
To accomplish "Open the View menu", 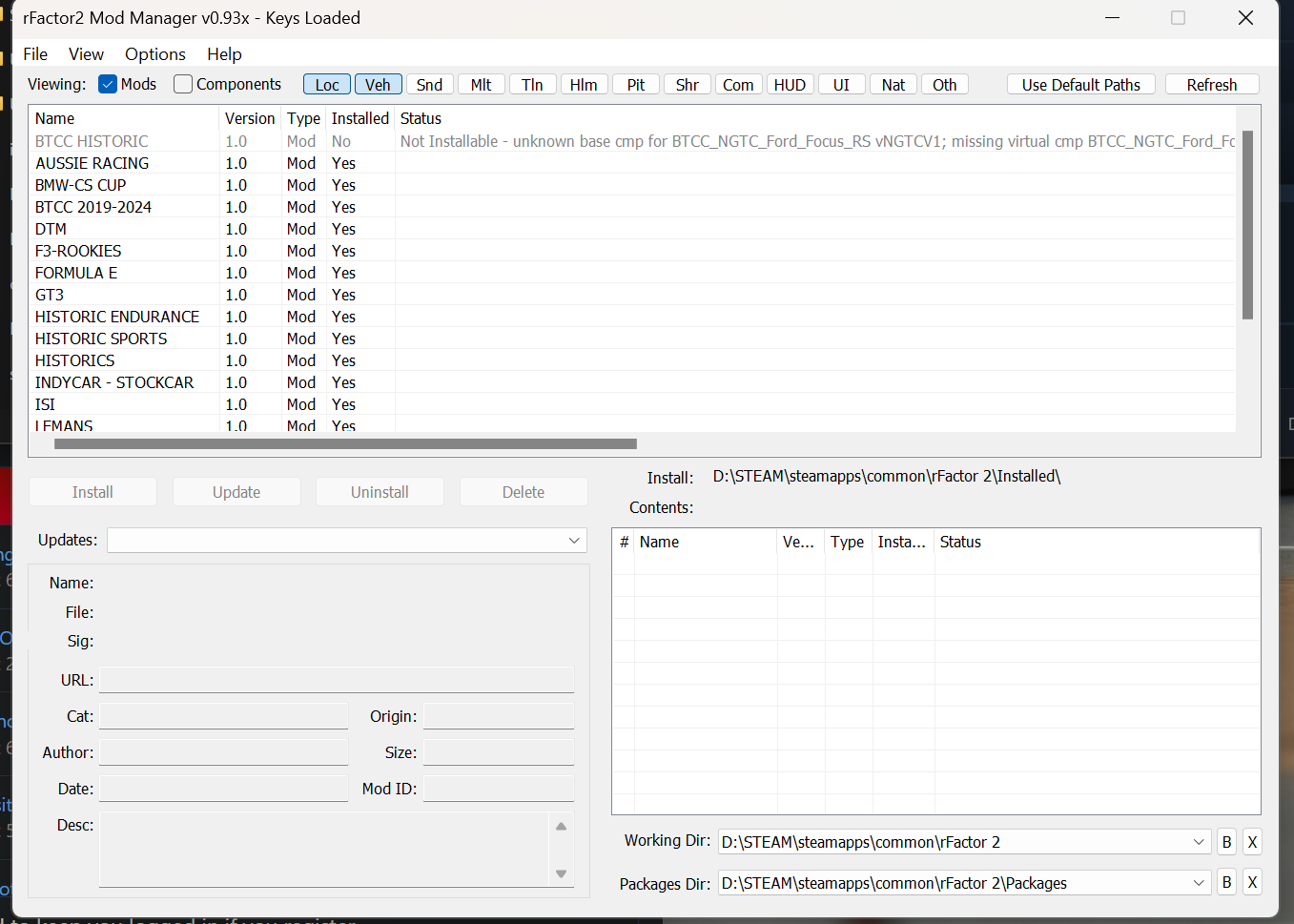I will 86,54.
